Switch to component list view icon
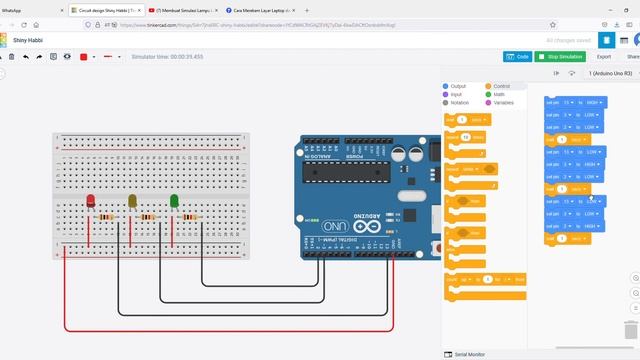 pos(624,40)
